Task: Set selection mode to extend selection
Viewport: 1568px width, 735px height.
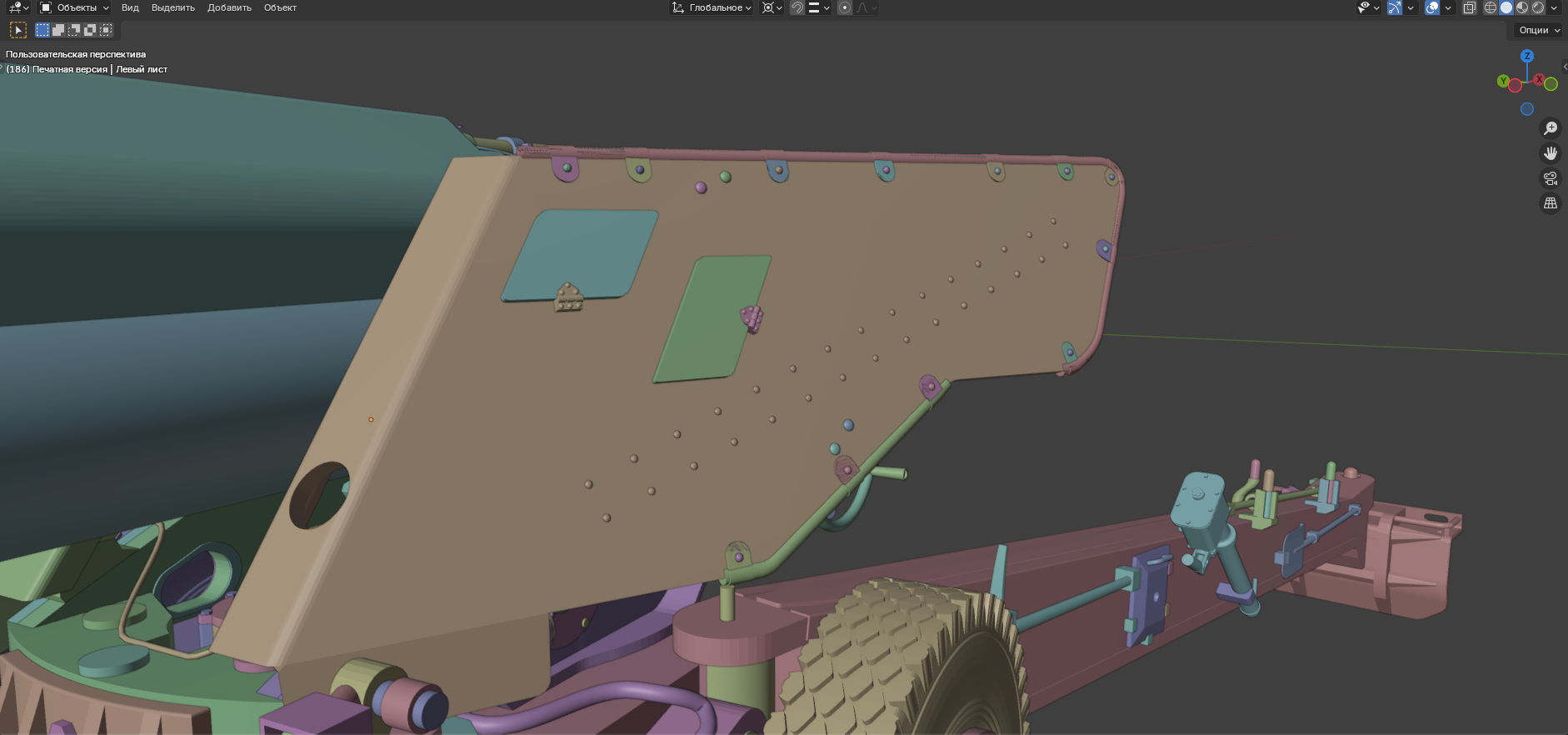Action: click(58, 30)
